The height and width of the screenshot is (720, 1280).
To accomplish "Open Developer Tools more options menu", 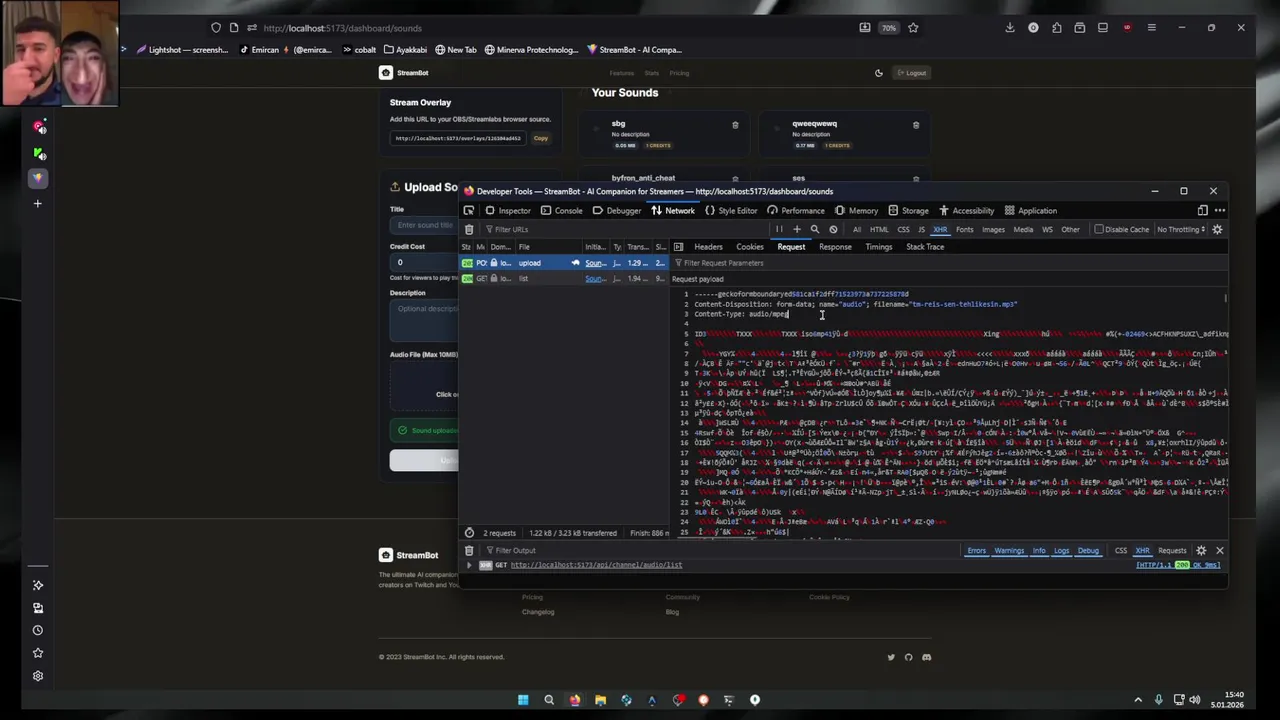I will point(1220,211).
